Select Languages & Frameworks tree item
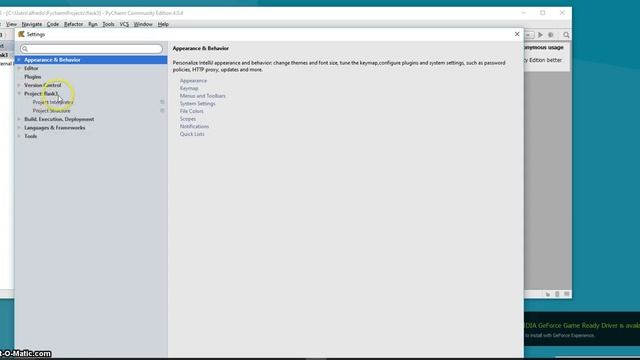The image size is (640, 360). click(x=55, y=128)
